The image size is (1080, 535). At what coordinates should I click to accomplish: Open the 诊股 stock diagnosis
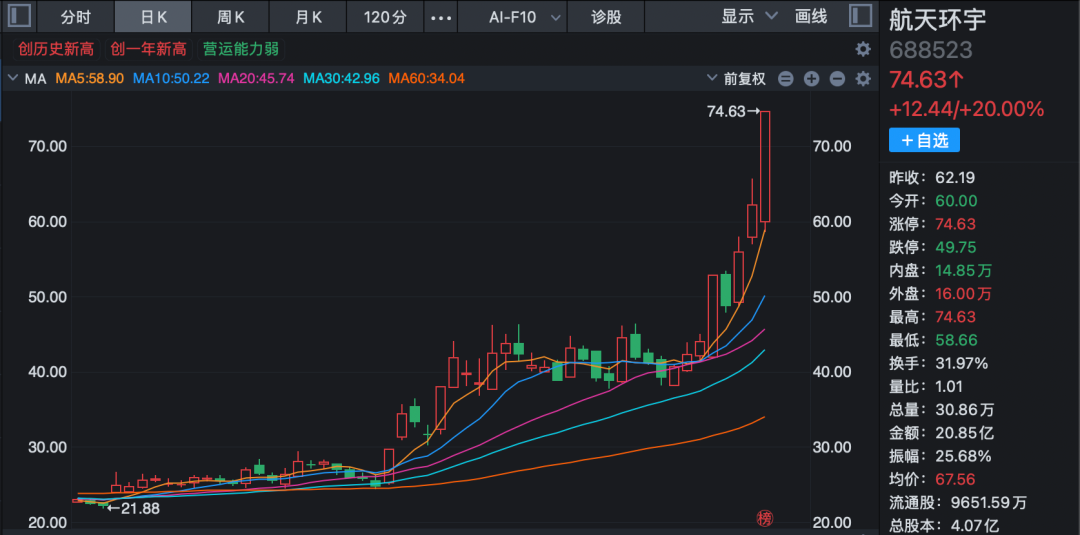tap(605, 17)
